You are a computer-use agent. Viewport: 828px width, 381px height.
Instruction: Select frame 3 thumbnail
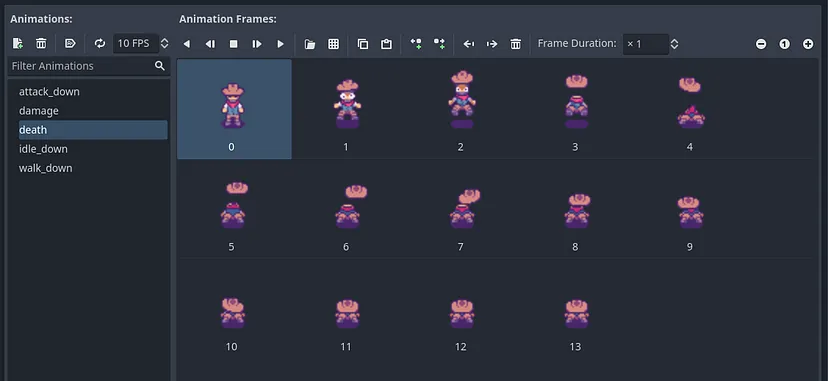point(577,109)
